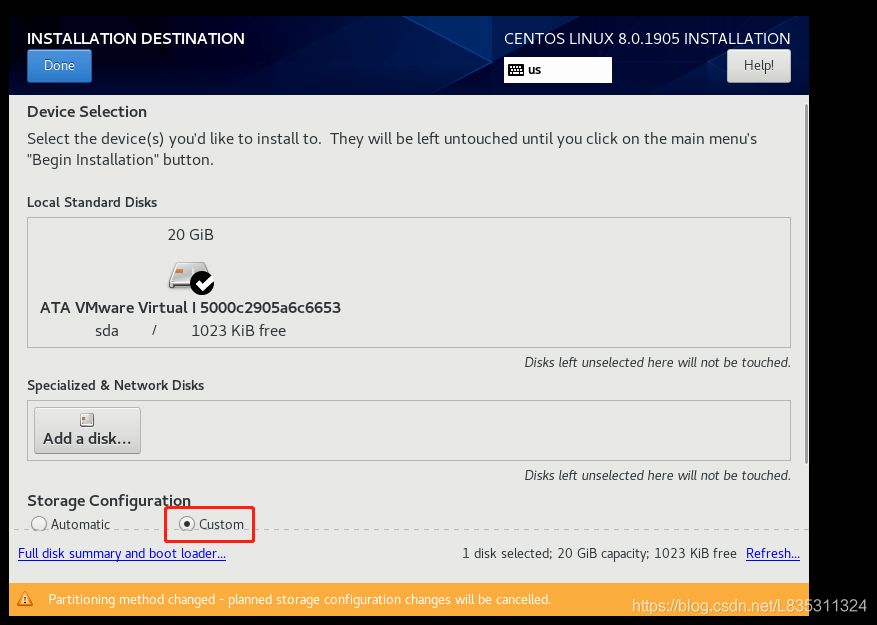The image size is (877, 625).
Task: Click the Refresh... link
Action: 773,553
